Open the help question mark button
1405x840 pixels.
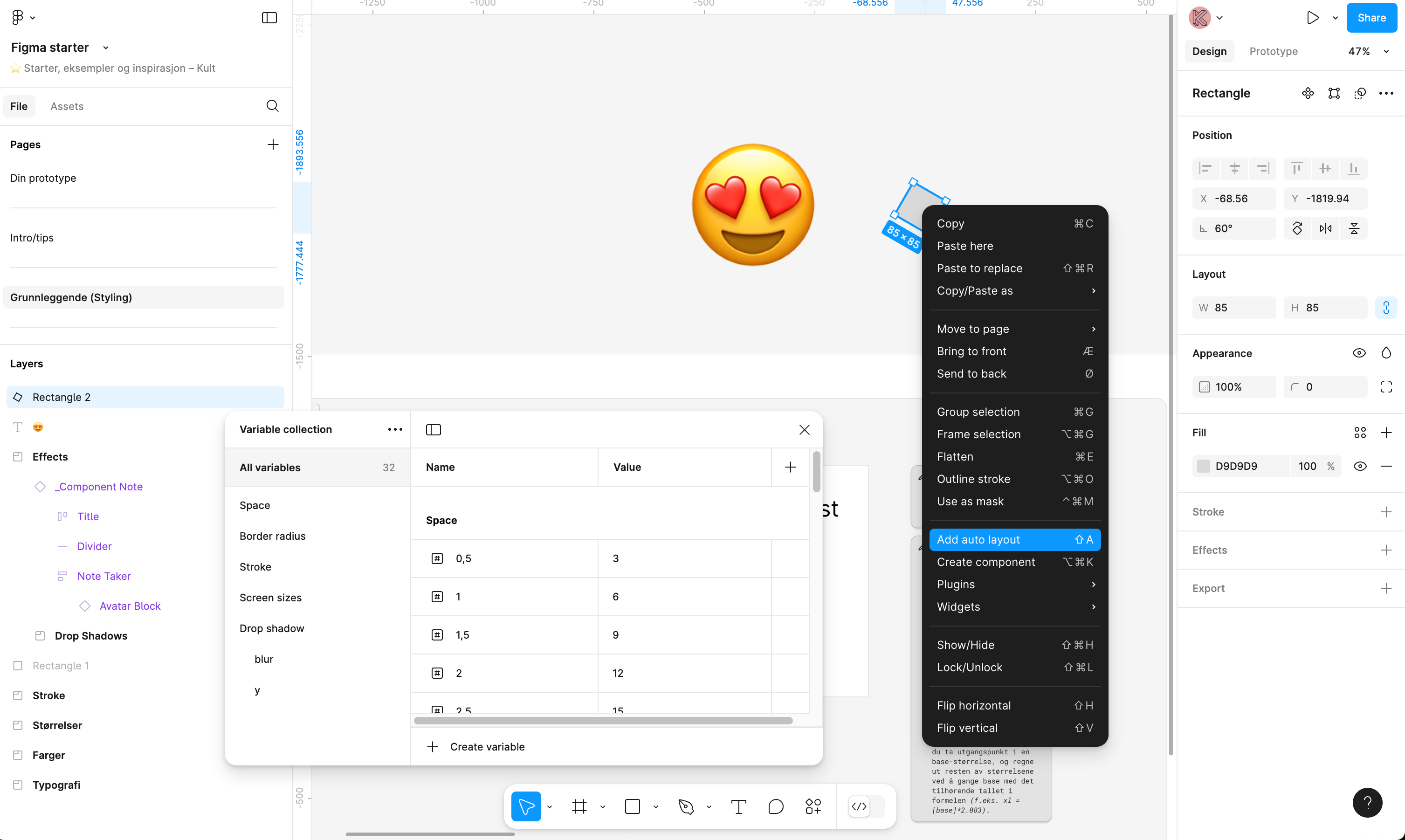[1368, 802]
